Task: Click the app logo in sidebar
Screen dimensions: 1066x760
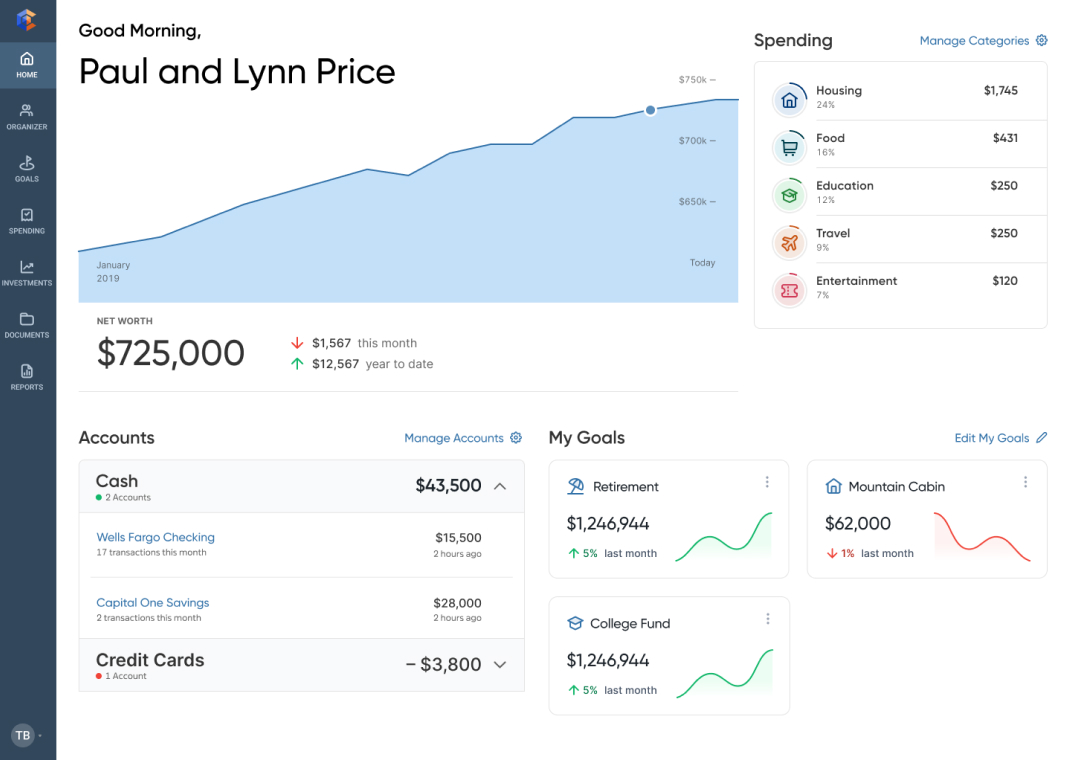Action: click(x=27, y=20)
